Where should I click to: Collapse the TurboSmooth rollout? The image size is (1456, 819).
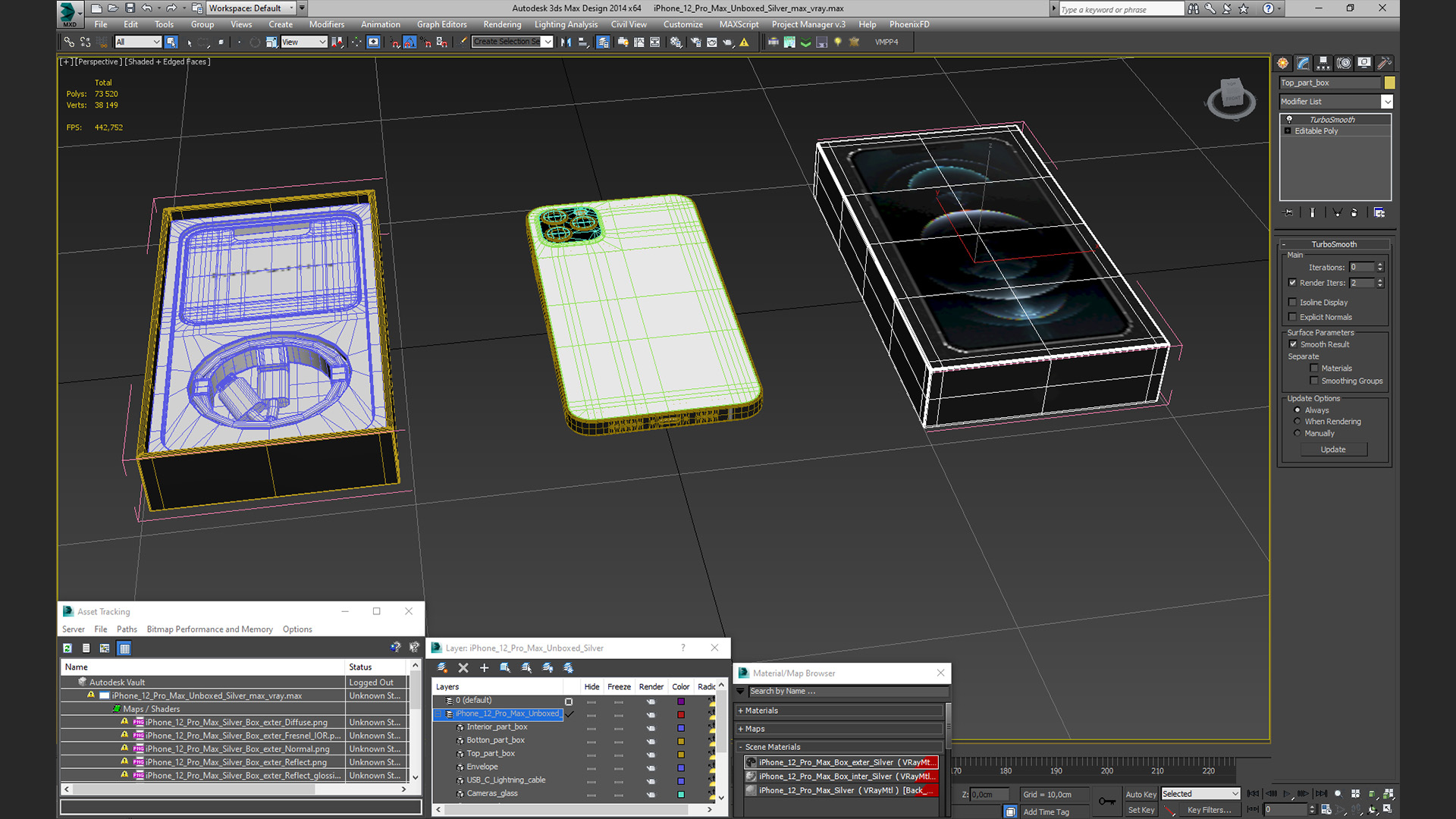click(1284, 244)
